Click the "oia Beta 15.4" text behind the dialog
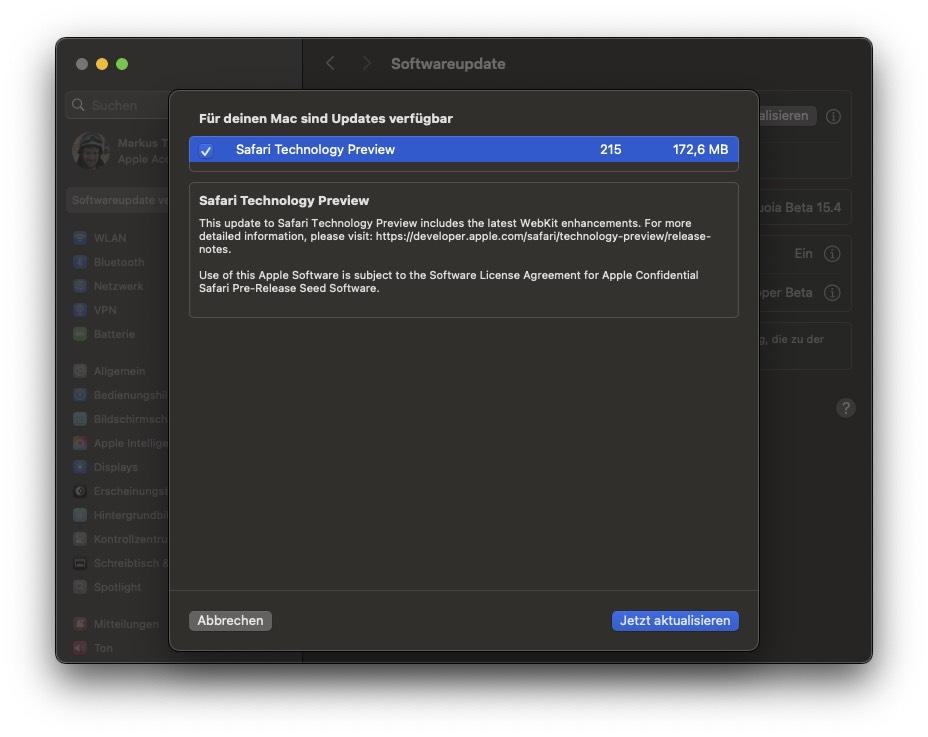 click(x=800, y=207)
